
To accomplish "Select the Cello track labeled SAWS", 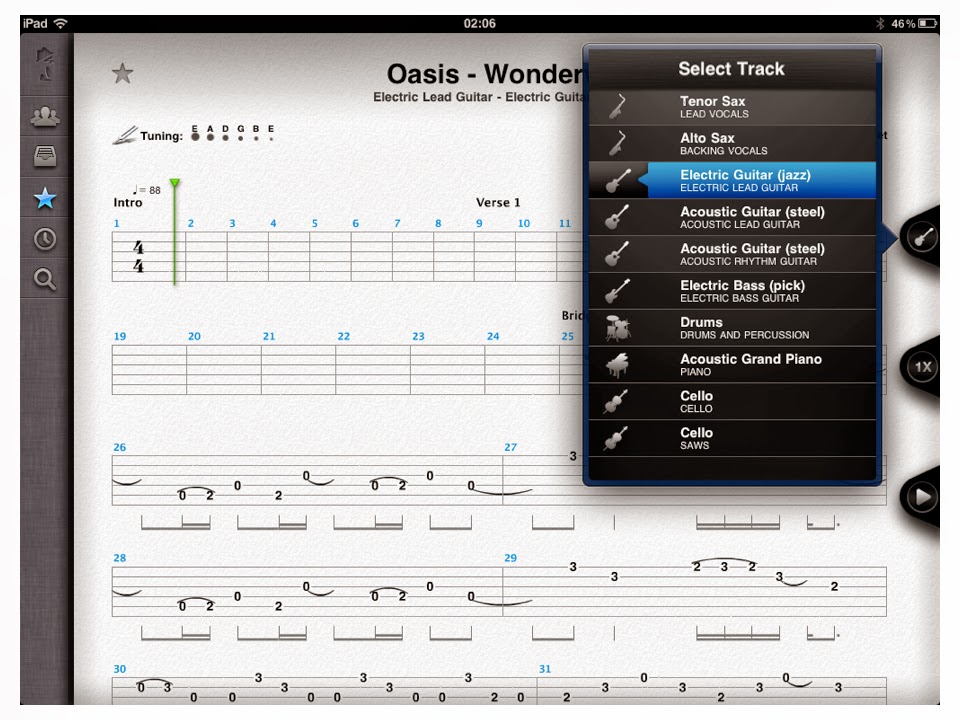I will pos(732,438).
